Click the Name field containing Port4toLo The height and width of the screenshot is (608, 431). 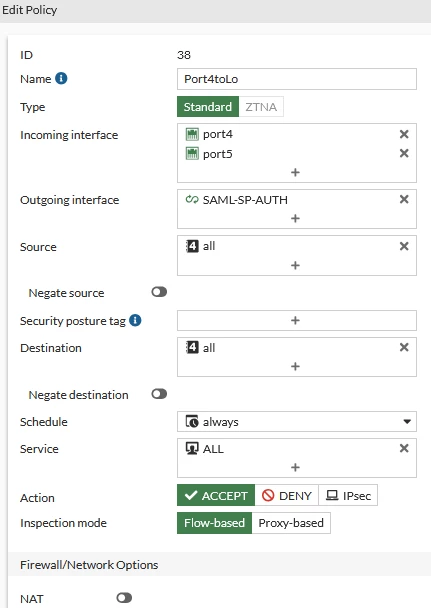point(297,79)
